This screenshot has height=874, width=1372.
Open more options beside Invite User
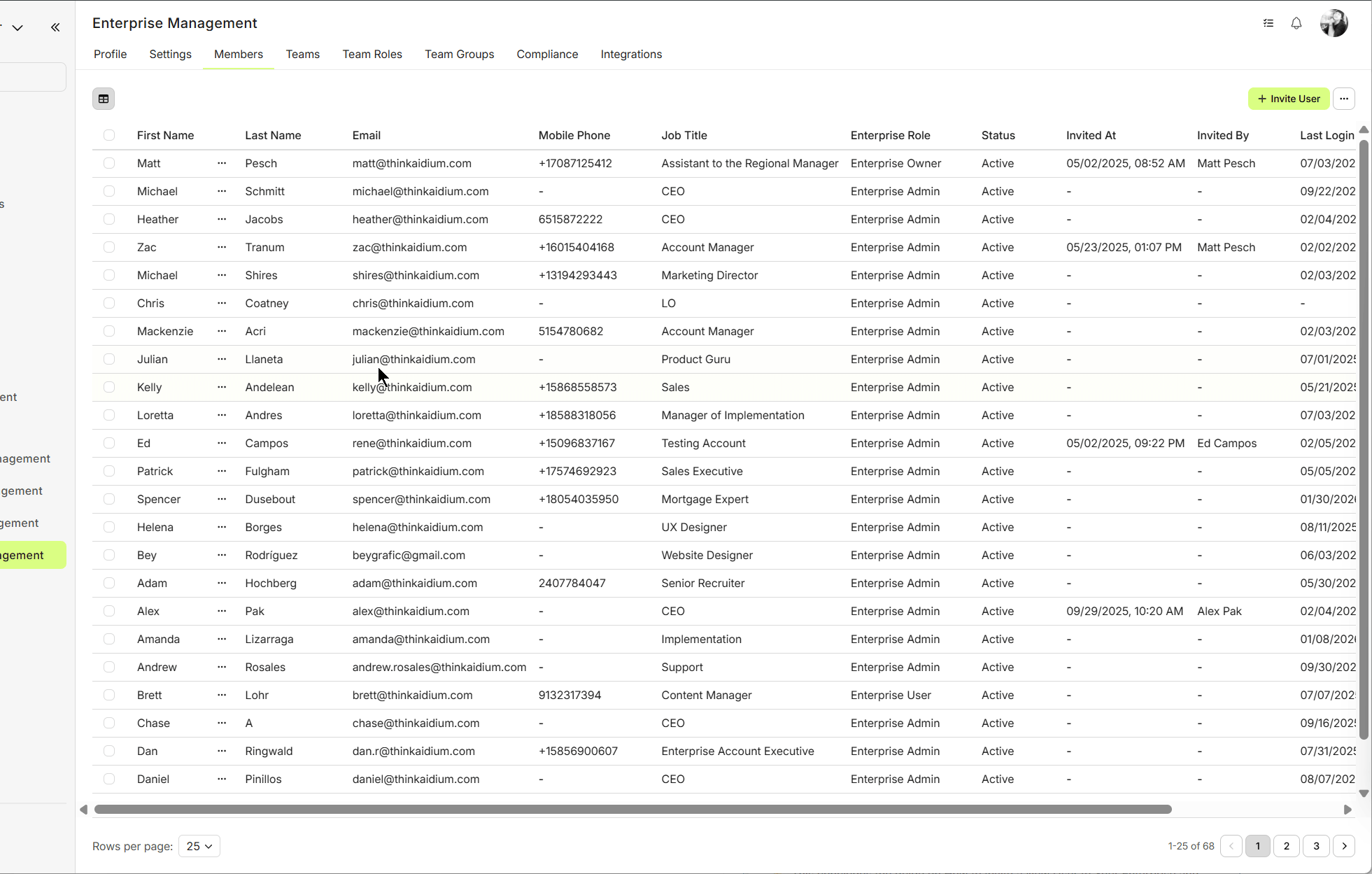click(x=1343, y=99)
